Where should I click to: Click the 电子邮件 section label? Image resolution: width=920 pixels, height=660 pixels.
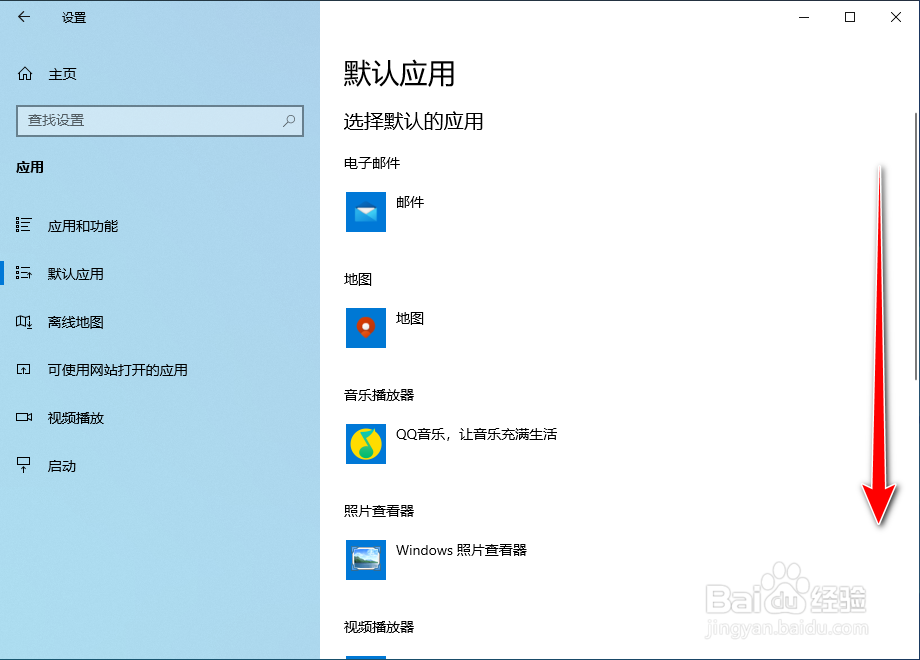click(x=372, y=163)
